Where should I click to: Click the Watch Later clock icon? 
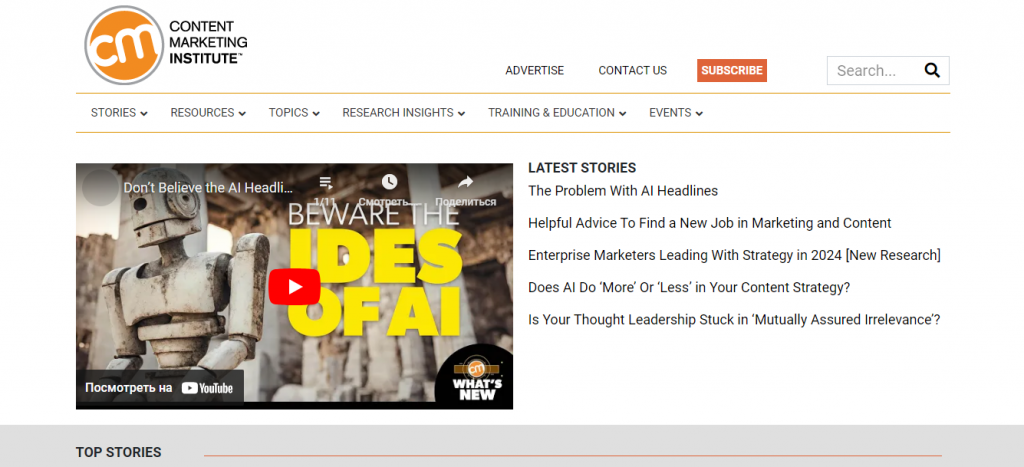click(x=389, y=182)
